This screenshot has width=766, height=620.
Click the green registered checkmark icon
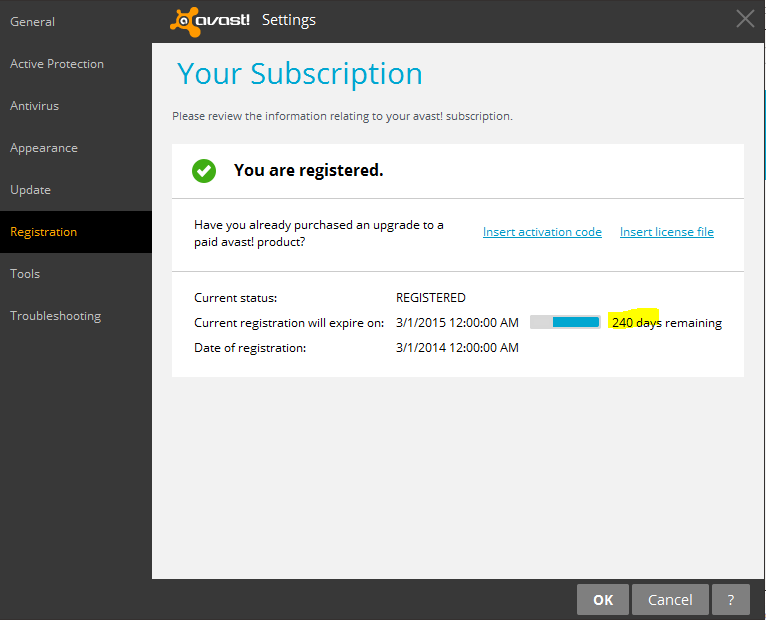(204, 171)
